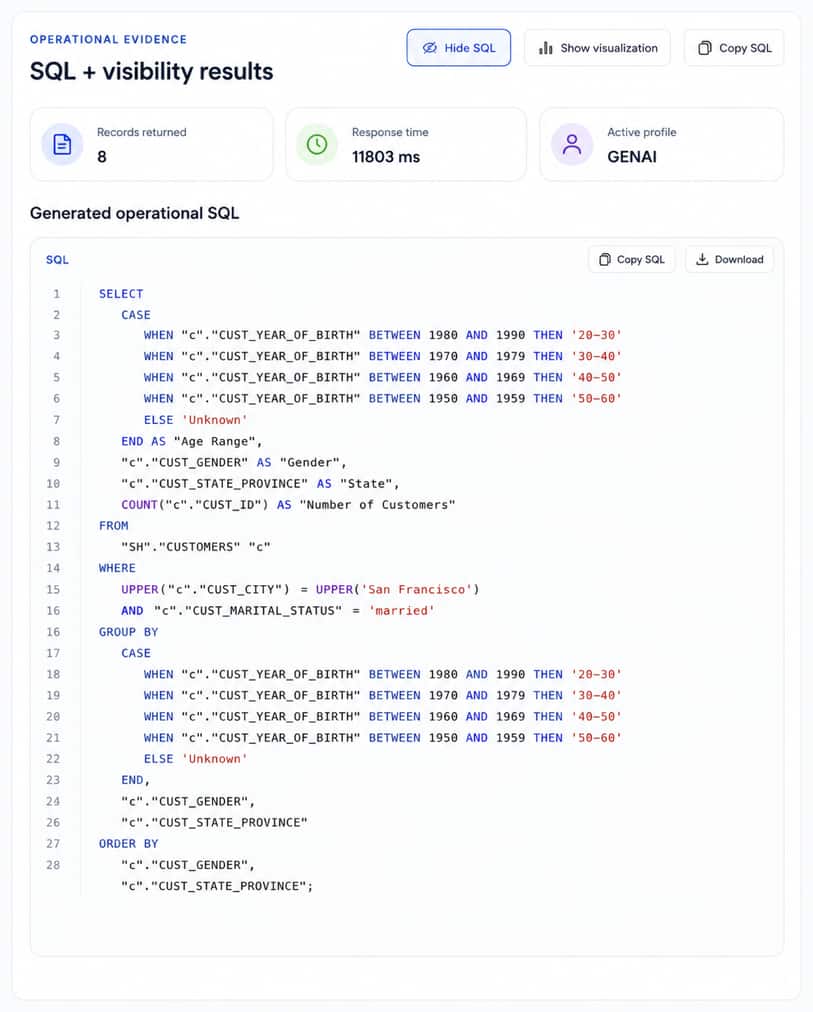Viewport: 813px width, 1012px height.
Task: Click the ORDER BY keyword
Action: coord(128,844)
